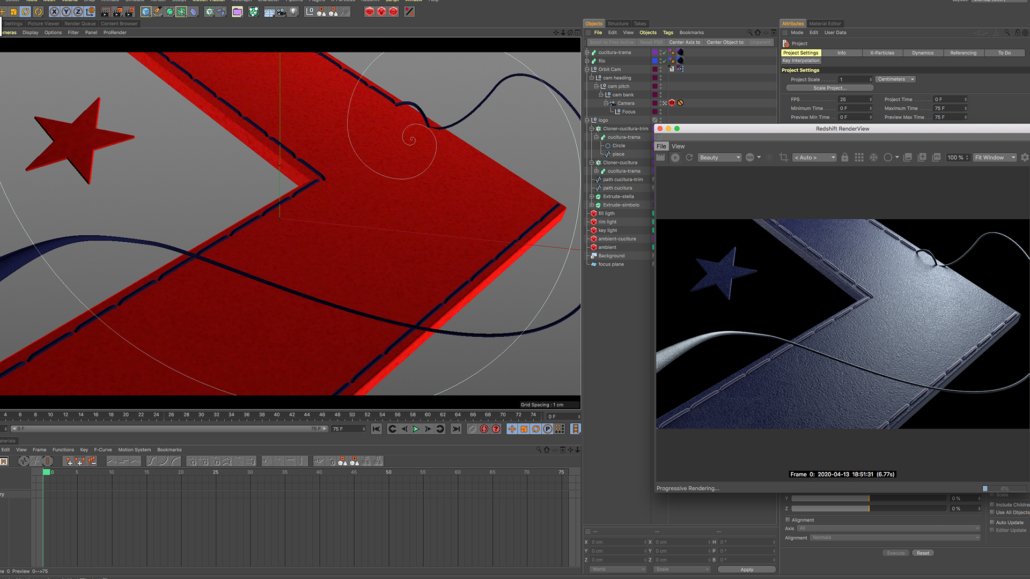Viewport: 1030px width, 579px height.
Task: Collapse the logo group
Action: point(587,120)
